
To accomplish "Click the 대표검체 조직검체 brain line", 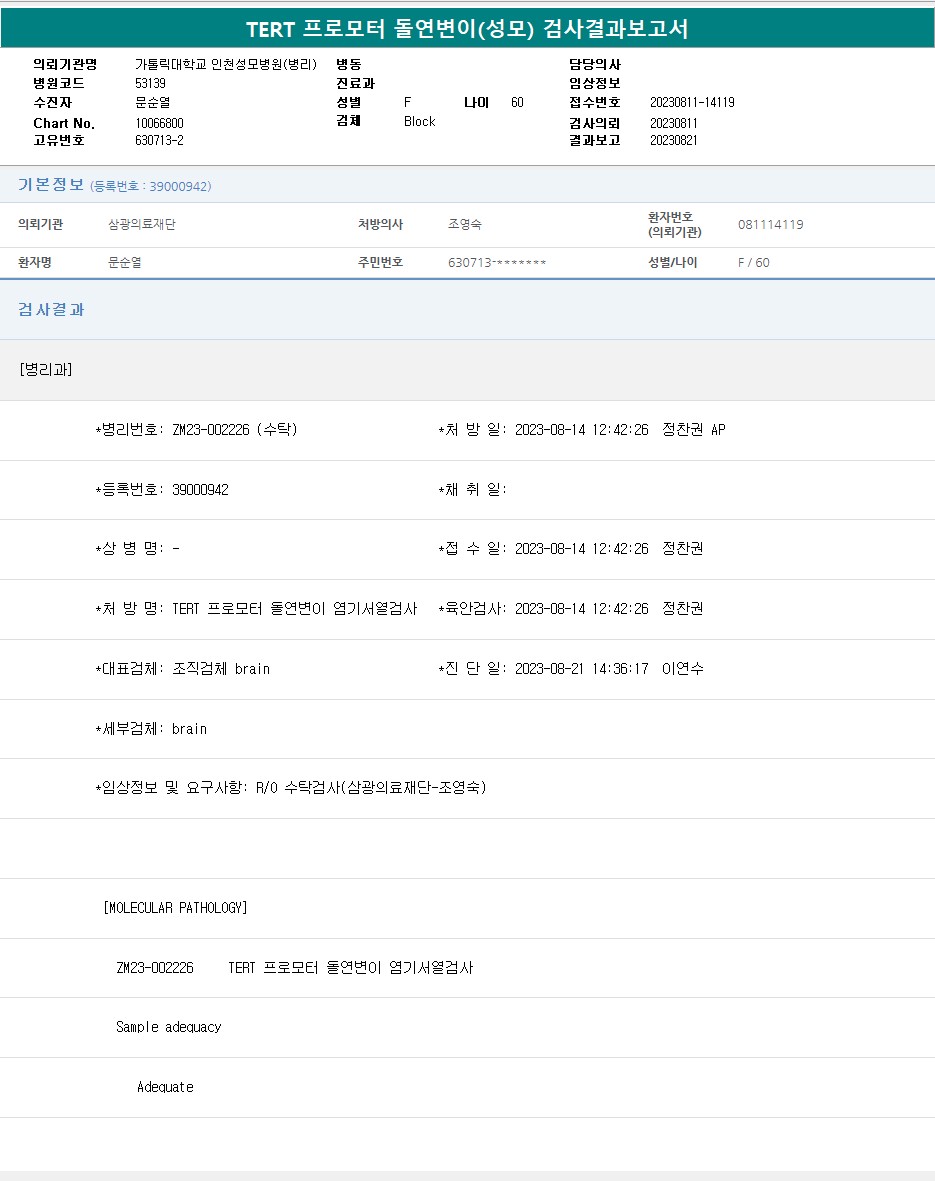I will pos(183,669).
